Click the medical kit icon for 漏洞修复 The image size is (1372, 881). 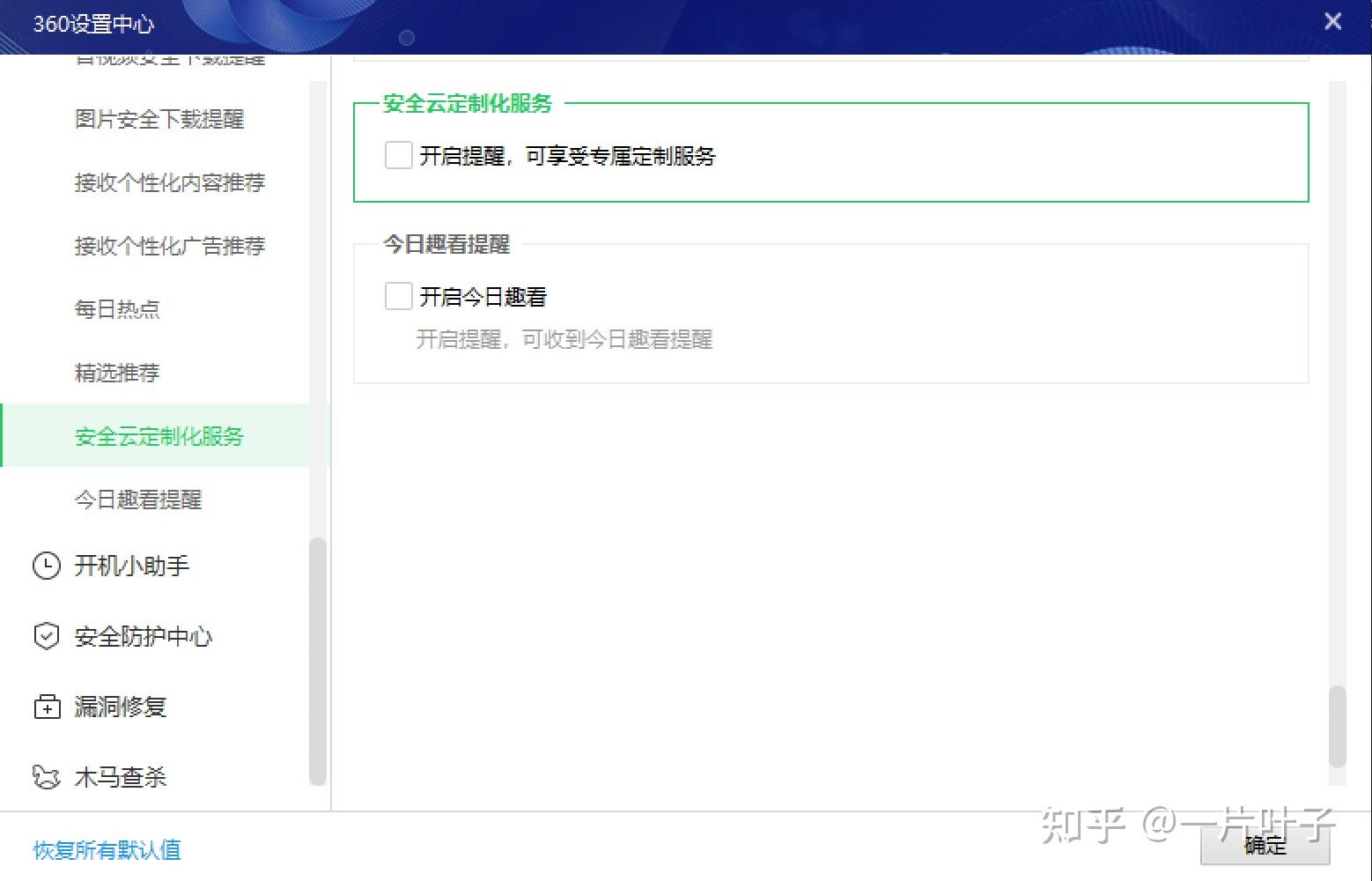click(x=47, y=707)
